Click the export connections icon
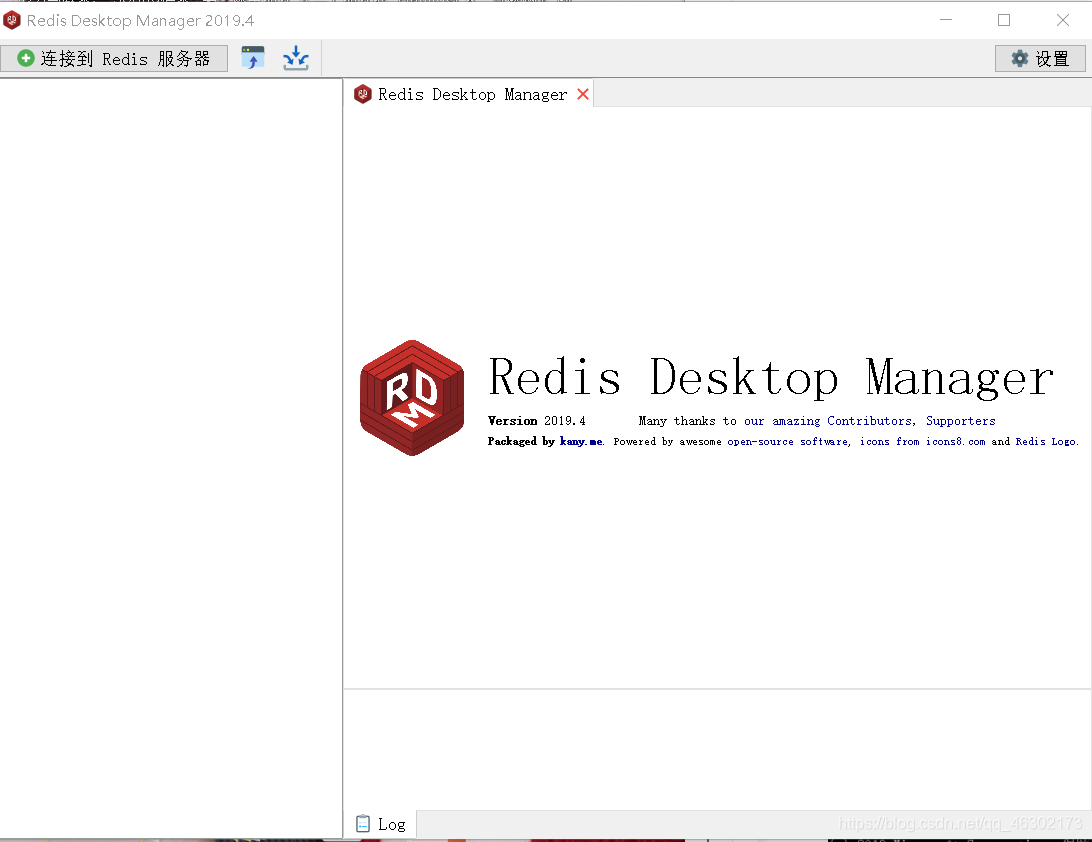 pyautogui.click(x=296, y=58)
